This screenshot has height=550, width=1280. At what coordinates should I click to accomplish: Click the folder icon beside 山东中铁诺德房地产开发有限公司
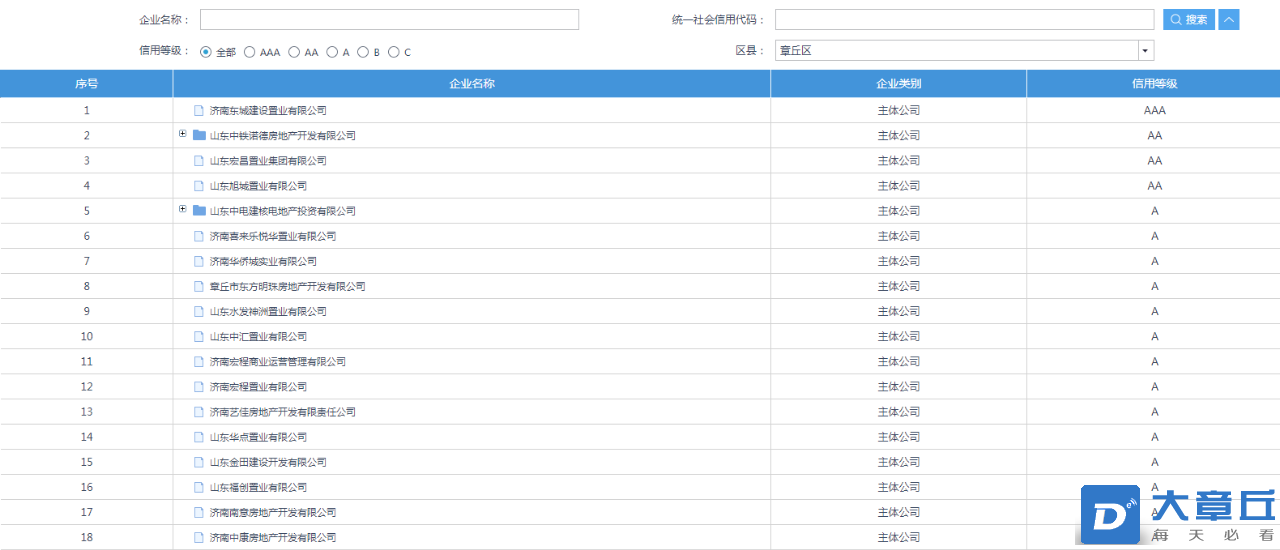[x=199, y=136]
